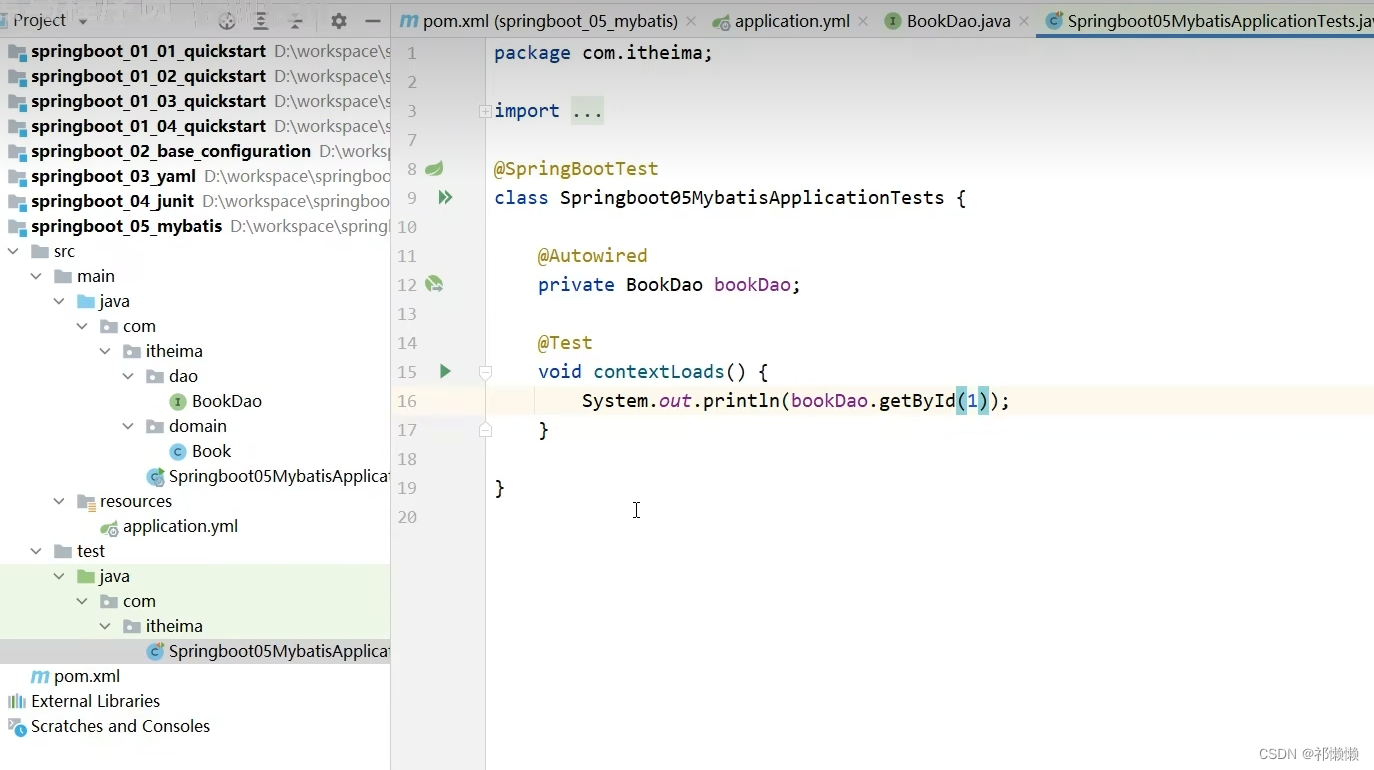Collapse the test folder chevron

pos(36,550)
